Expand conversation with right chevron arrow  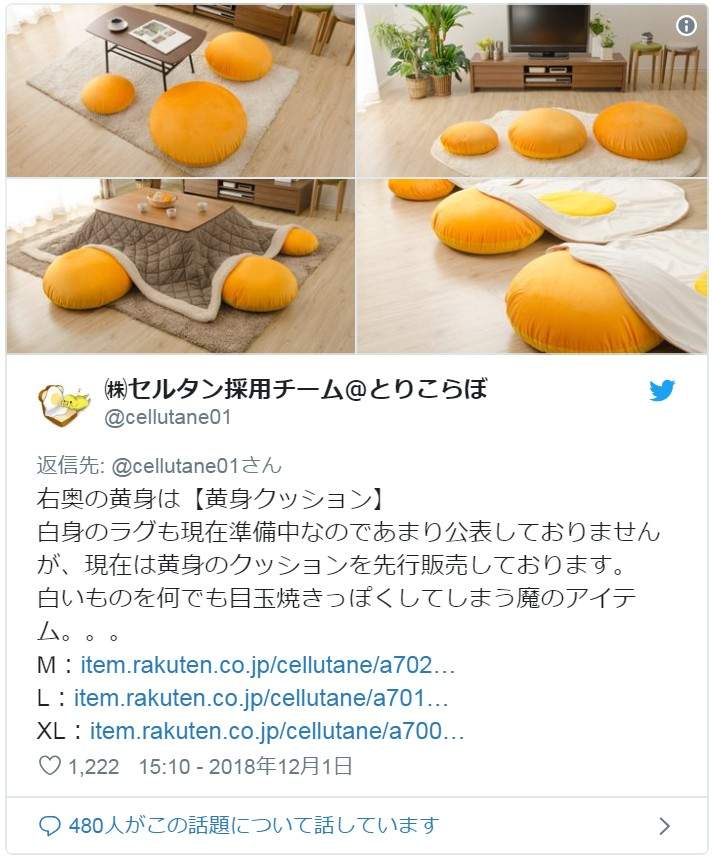tap(664, 825)
